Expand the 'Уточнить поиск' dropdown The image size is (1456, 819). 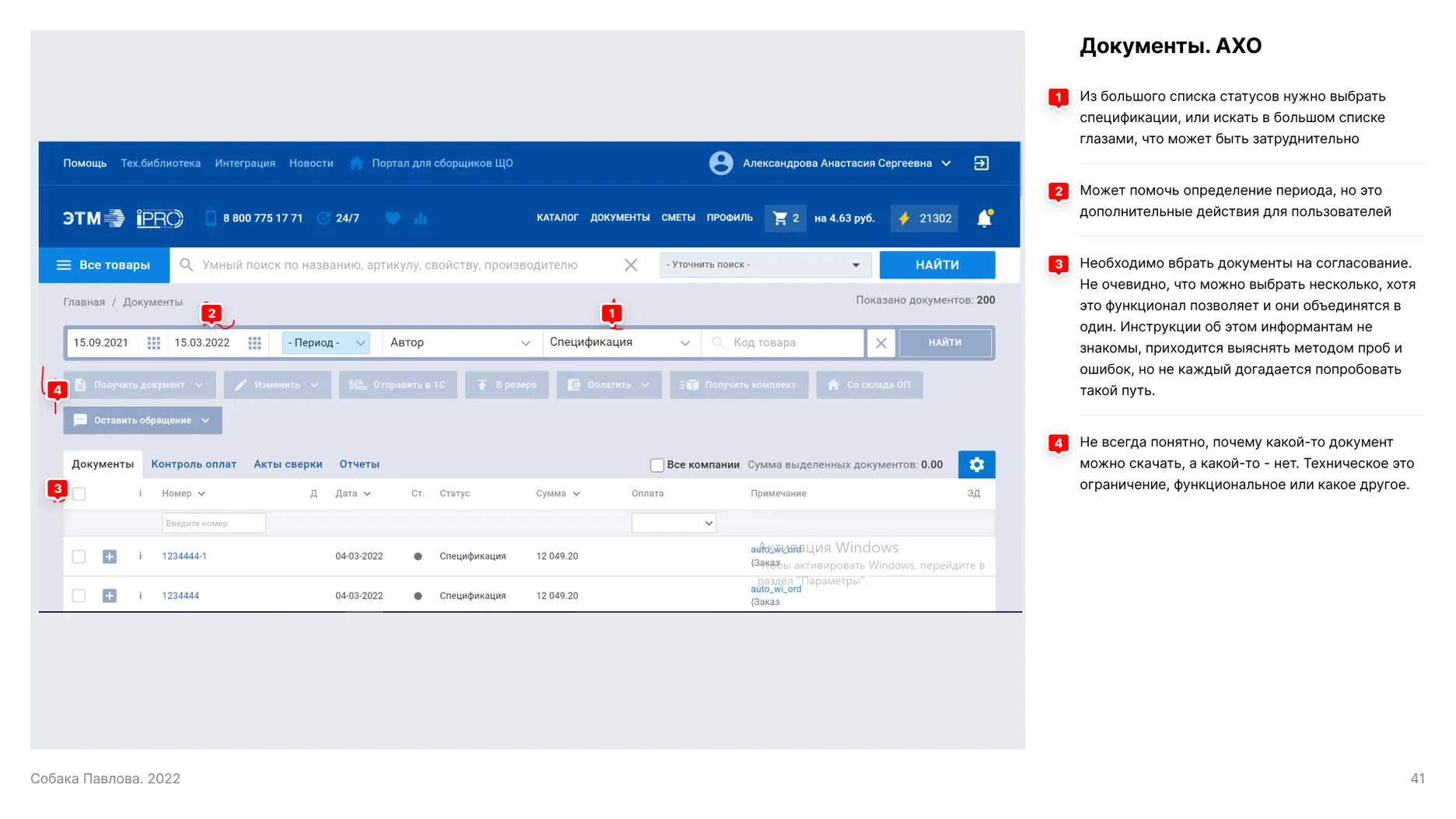pyautogui.click(x=765, y=264)
